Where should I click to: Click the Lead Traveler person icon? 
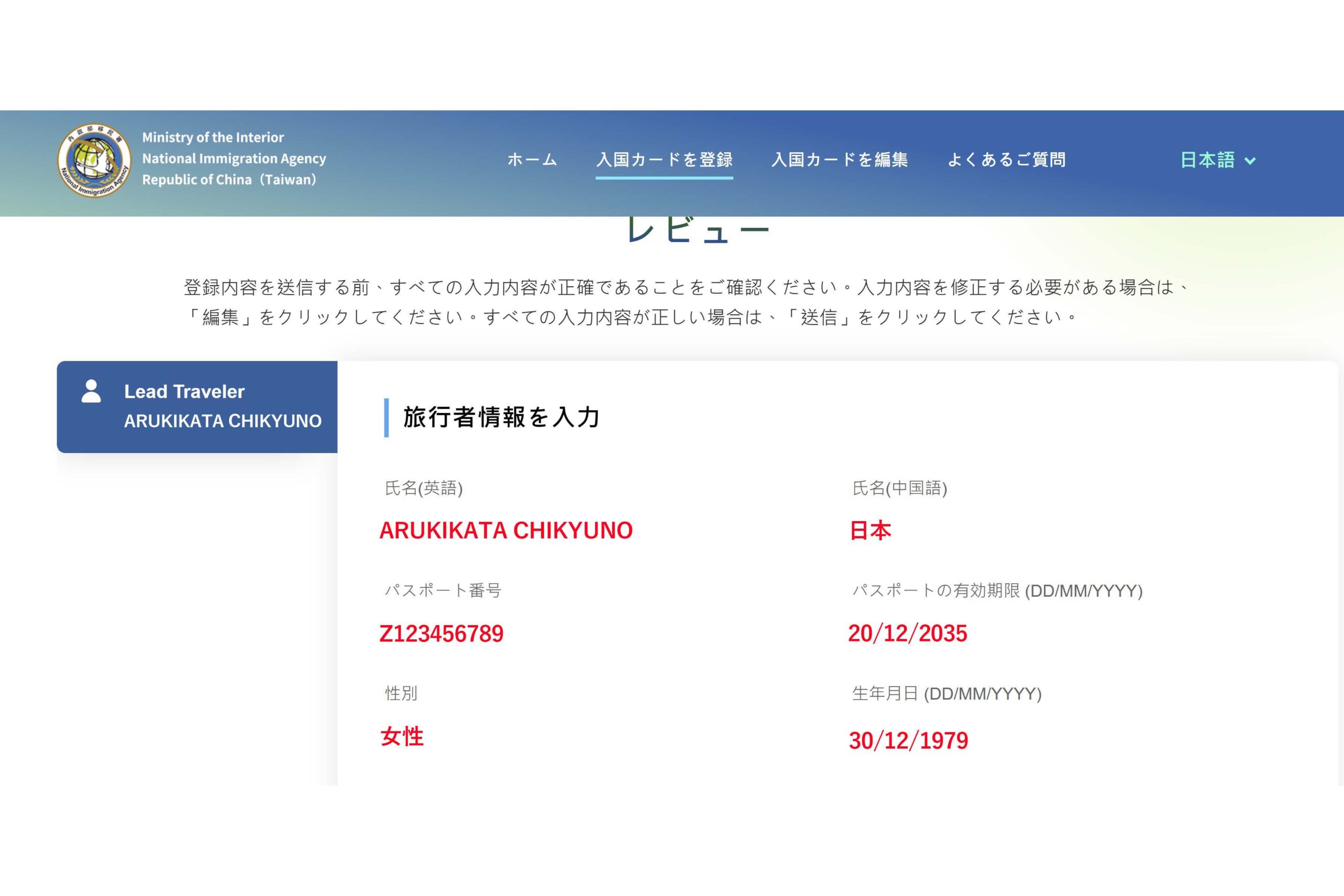(91, 392)
